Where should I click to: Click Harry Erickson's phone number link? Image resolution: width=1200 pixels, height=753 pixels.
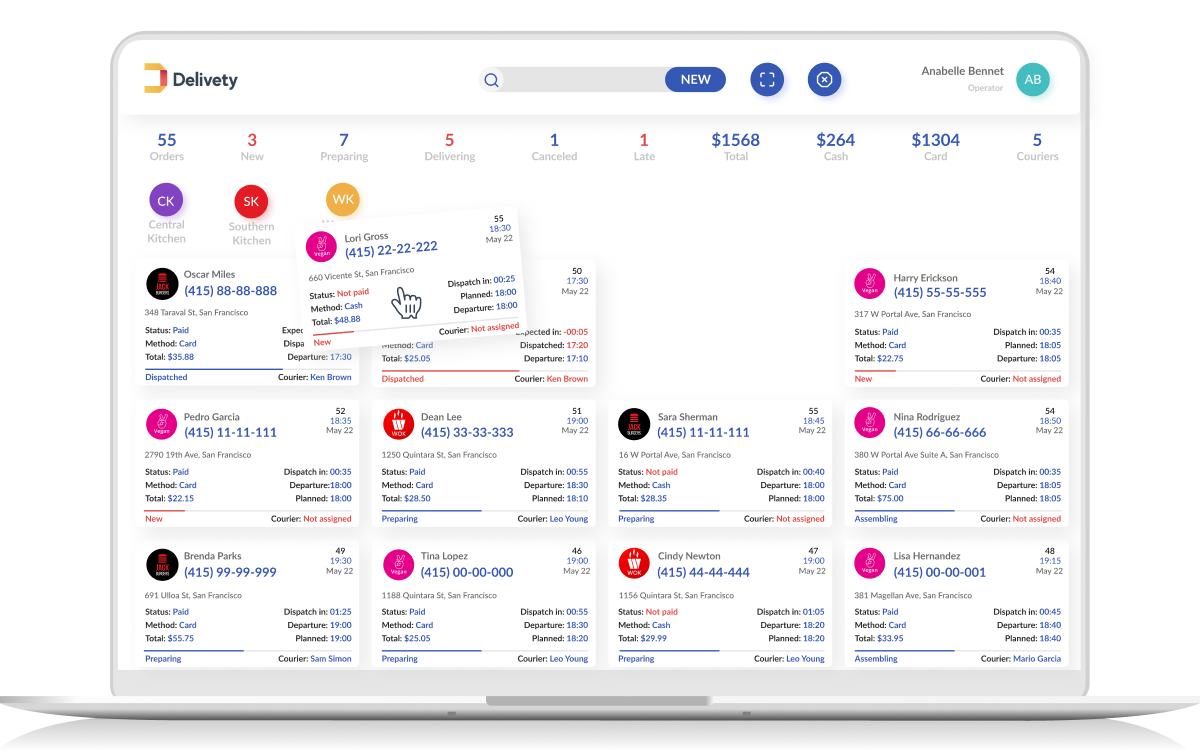940,293
